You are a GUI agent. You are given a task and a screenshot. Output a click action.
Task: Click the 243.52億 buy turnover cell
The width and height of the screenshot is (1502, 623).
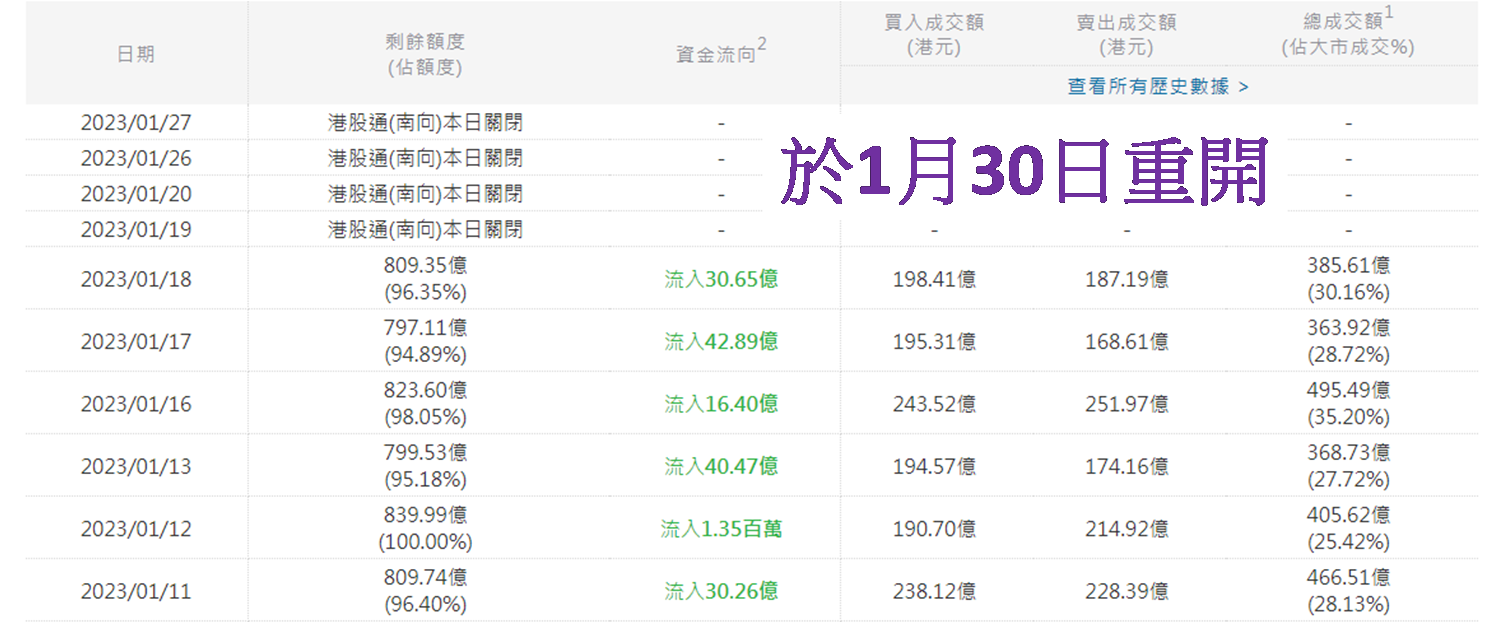coord(934,404)
